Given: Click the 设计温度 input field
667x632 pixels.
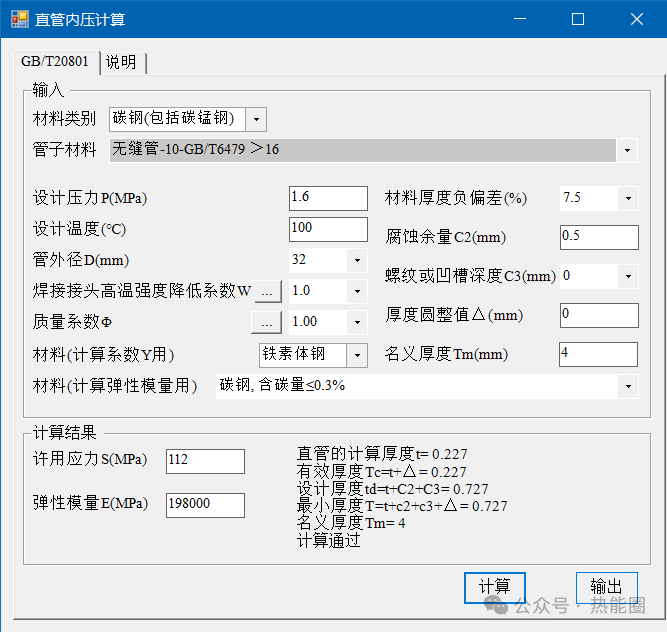Looking at the screenshot, I should click(x=328, y=229).
